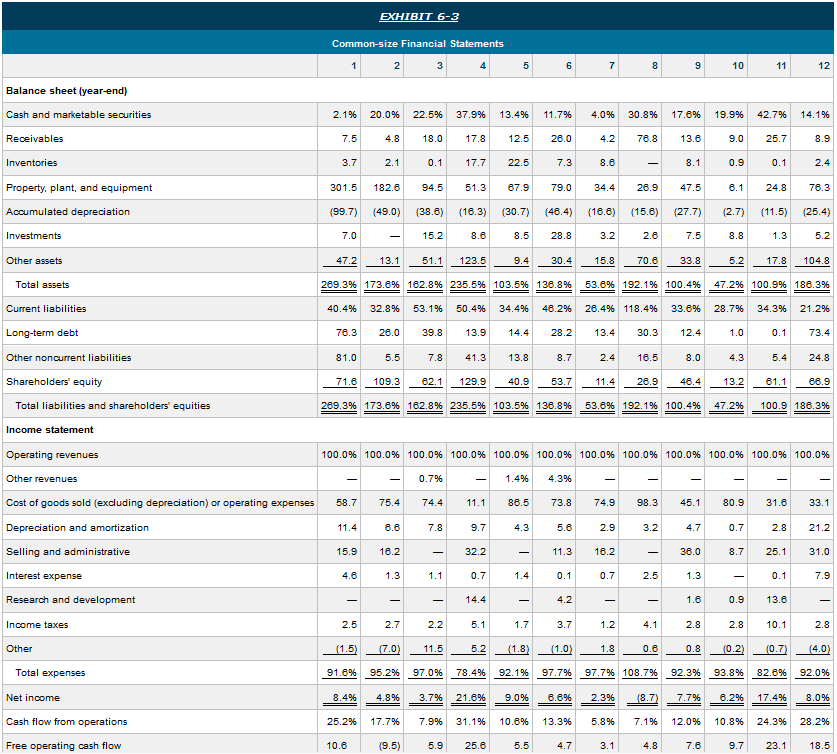Select column header 12
Image resolution: width=837 pixels, height=754 pixels.
click(824, 66)
